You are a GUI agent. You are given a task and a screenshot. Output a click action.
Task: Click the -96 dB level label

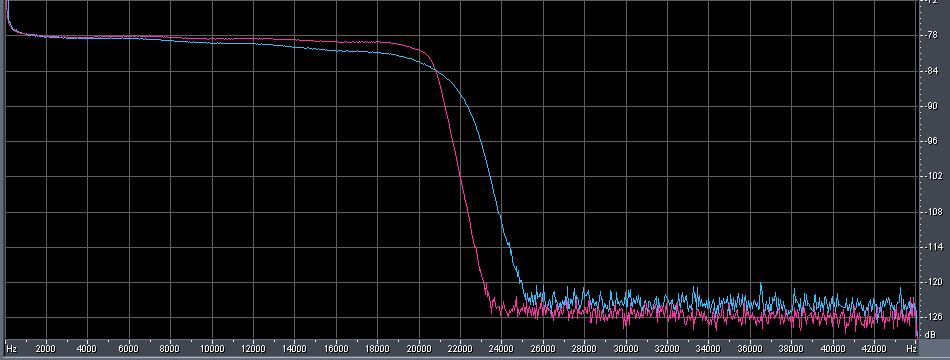(x=932, y=141)
